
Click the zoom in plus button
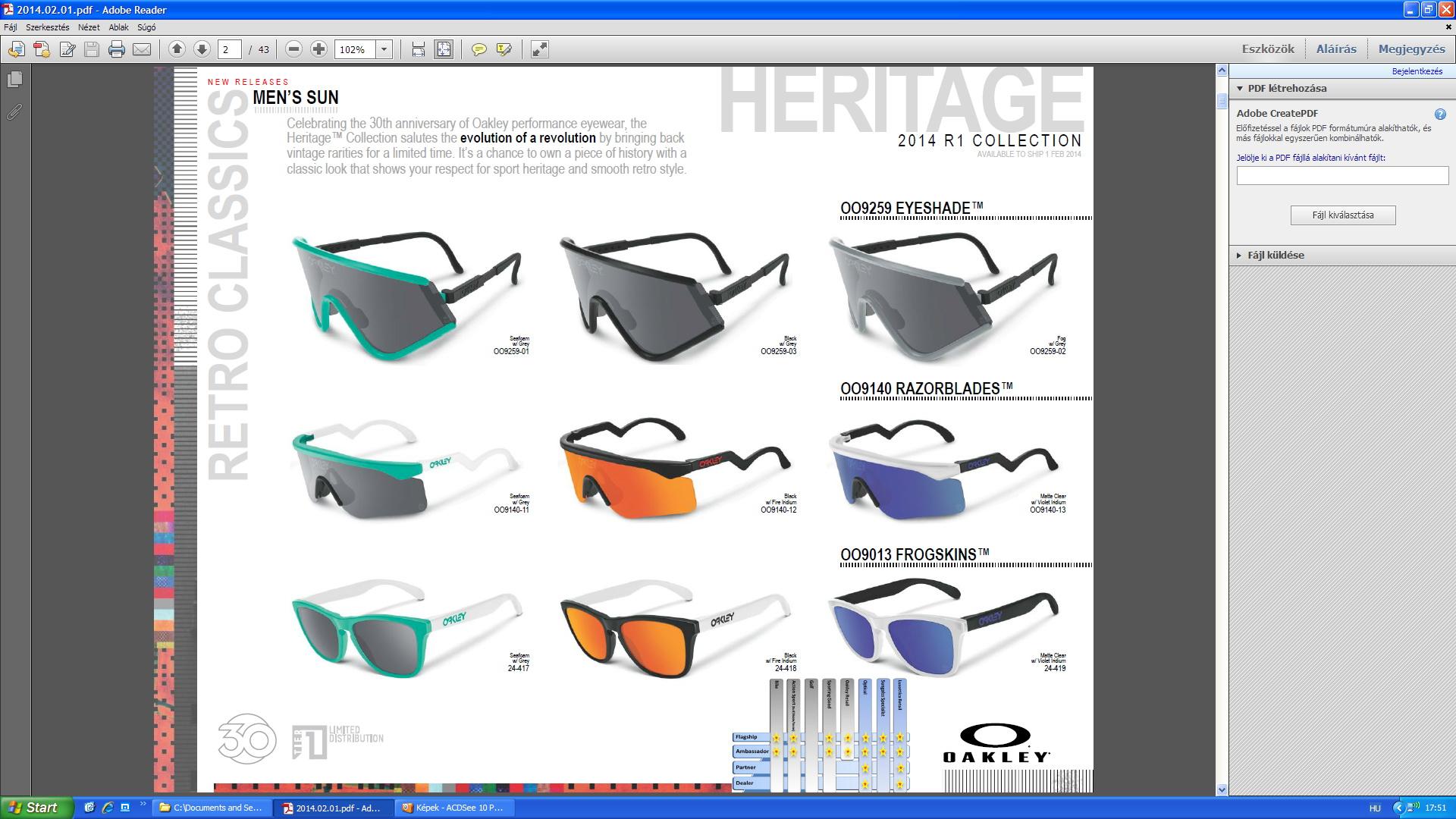[x=318, y=49]
